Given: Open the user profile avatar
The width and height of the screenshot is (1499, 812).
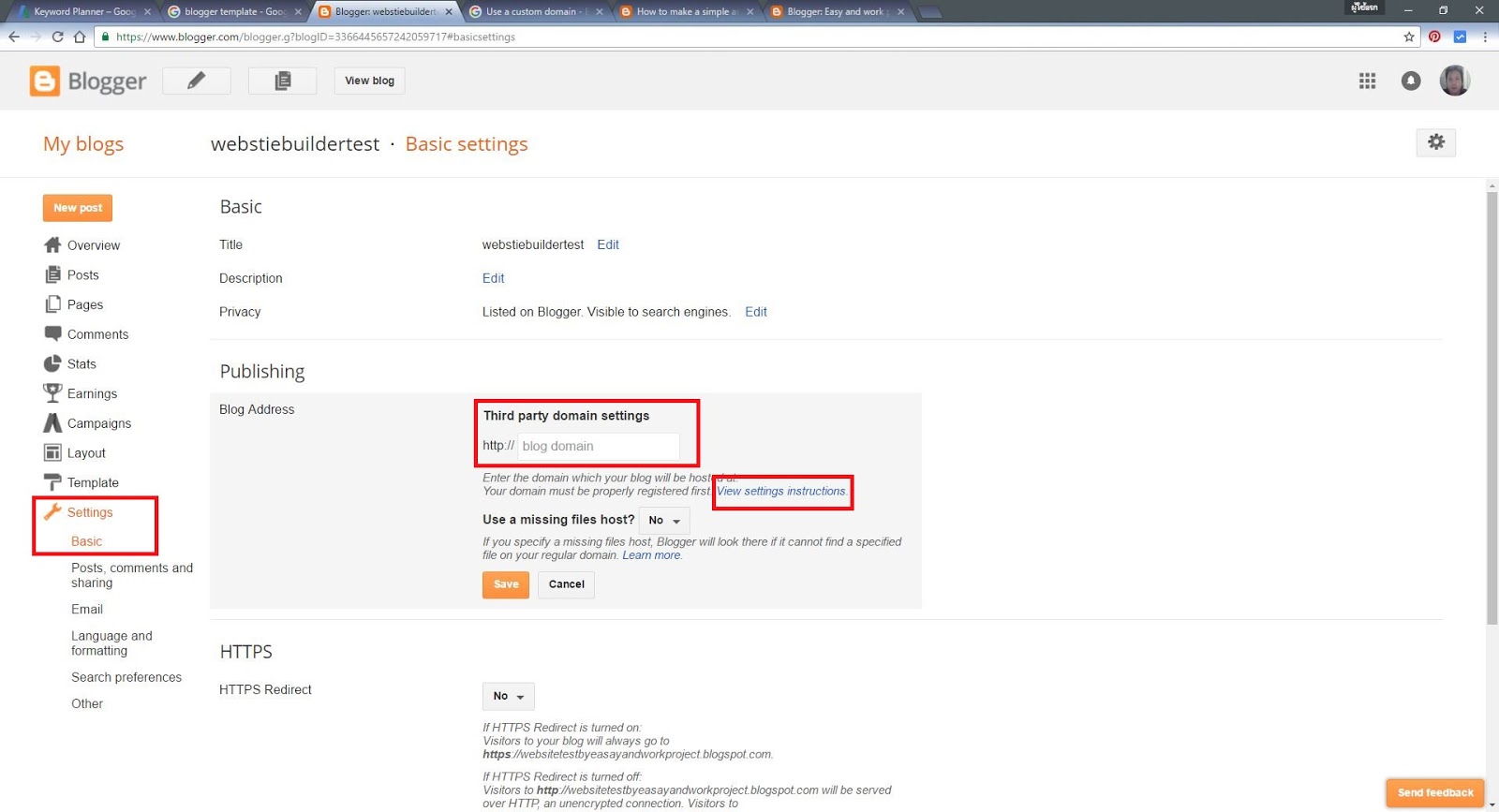Looking at the screenshot, I should (1454, 81).
